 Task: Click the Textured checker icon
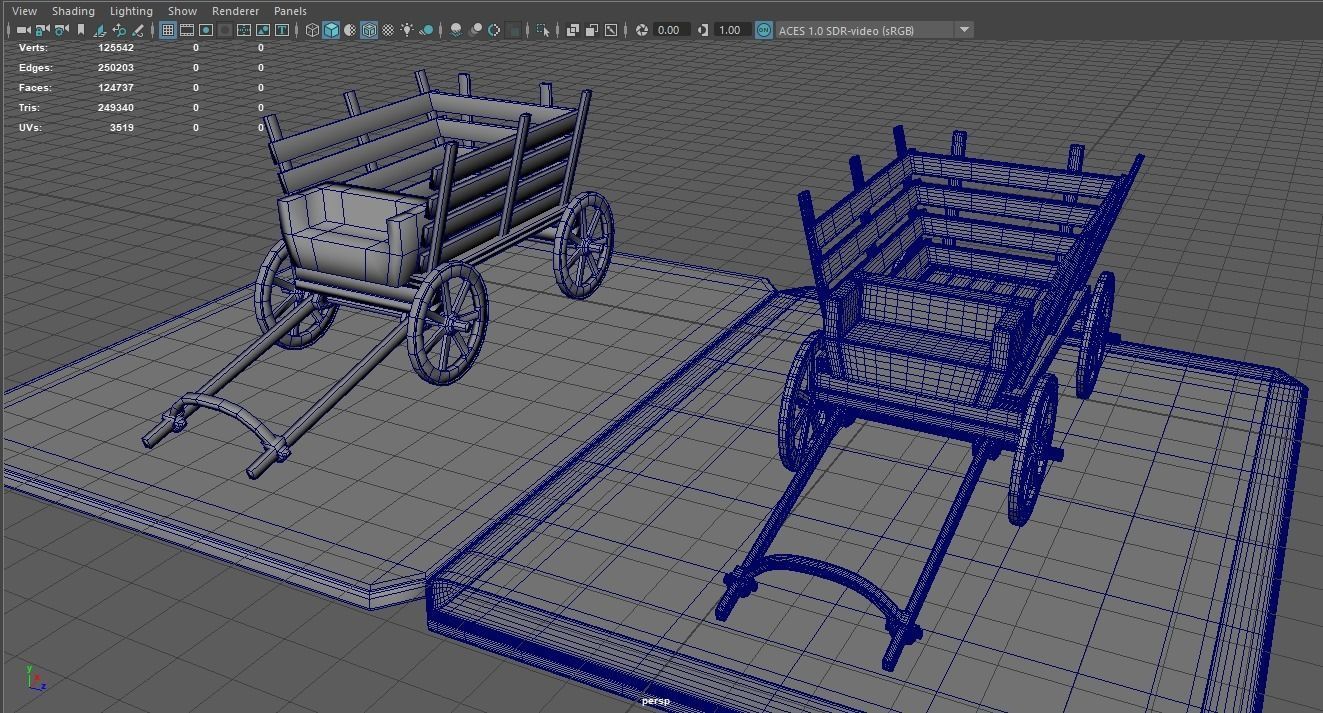(x=388, y=30)
